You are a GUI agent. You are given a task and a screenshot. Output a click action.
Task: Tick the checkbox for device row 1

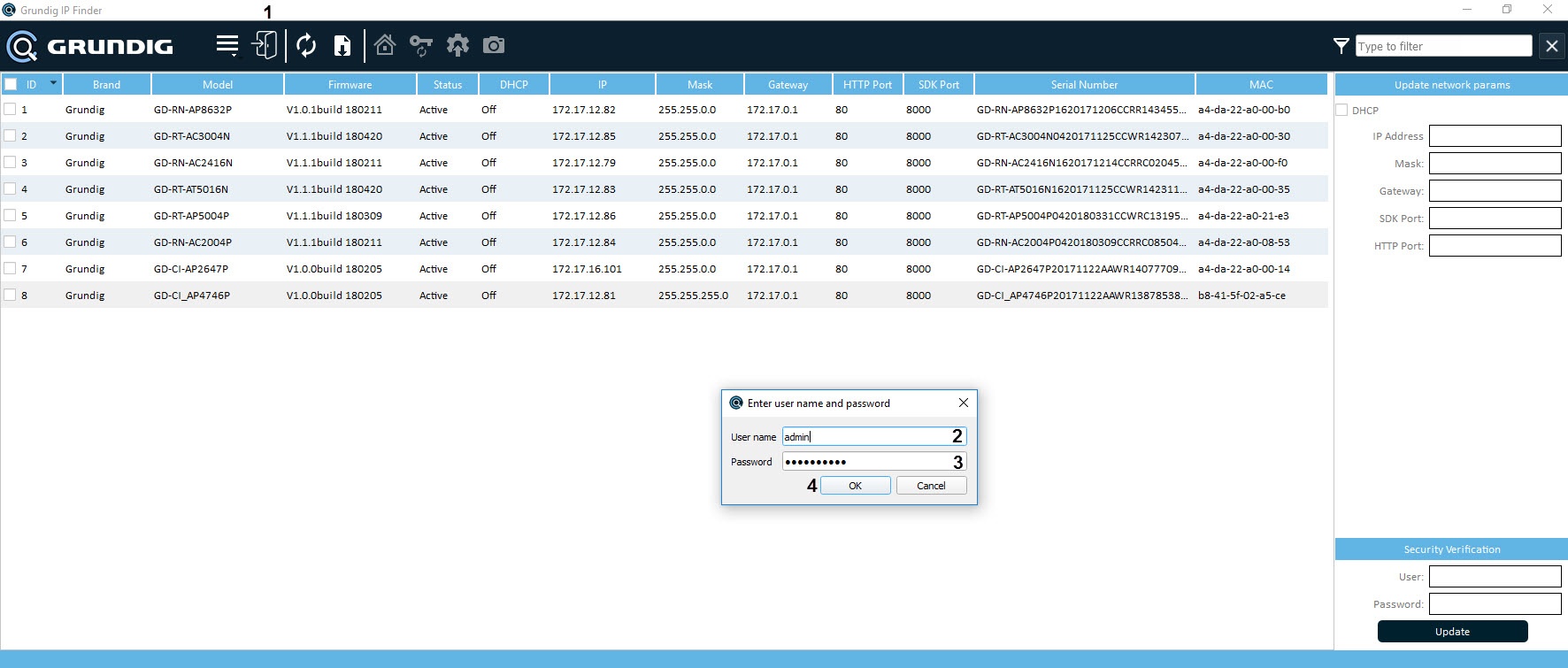coord(11,109)
